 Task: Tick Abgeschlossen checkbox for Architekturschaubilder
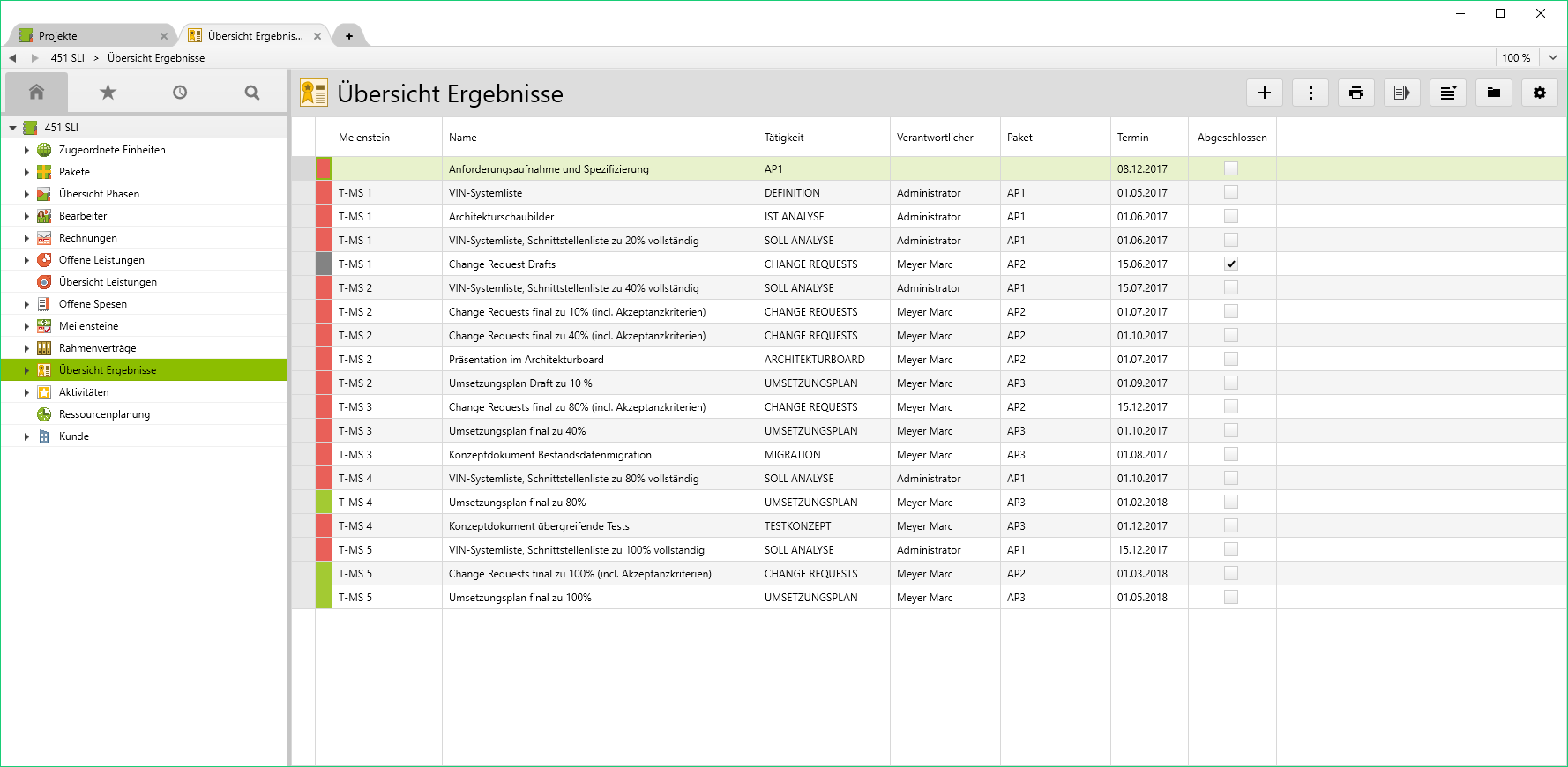1231,216
